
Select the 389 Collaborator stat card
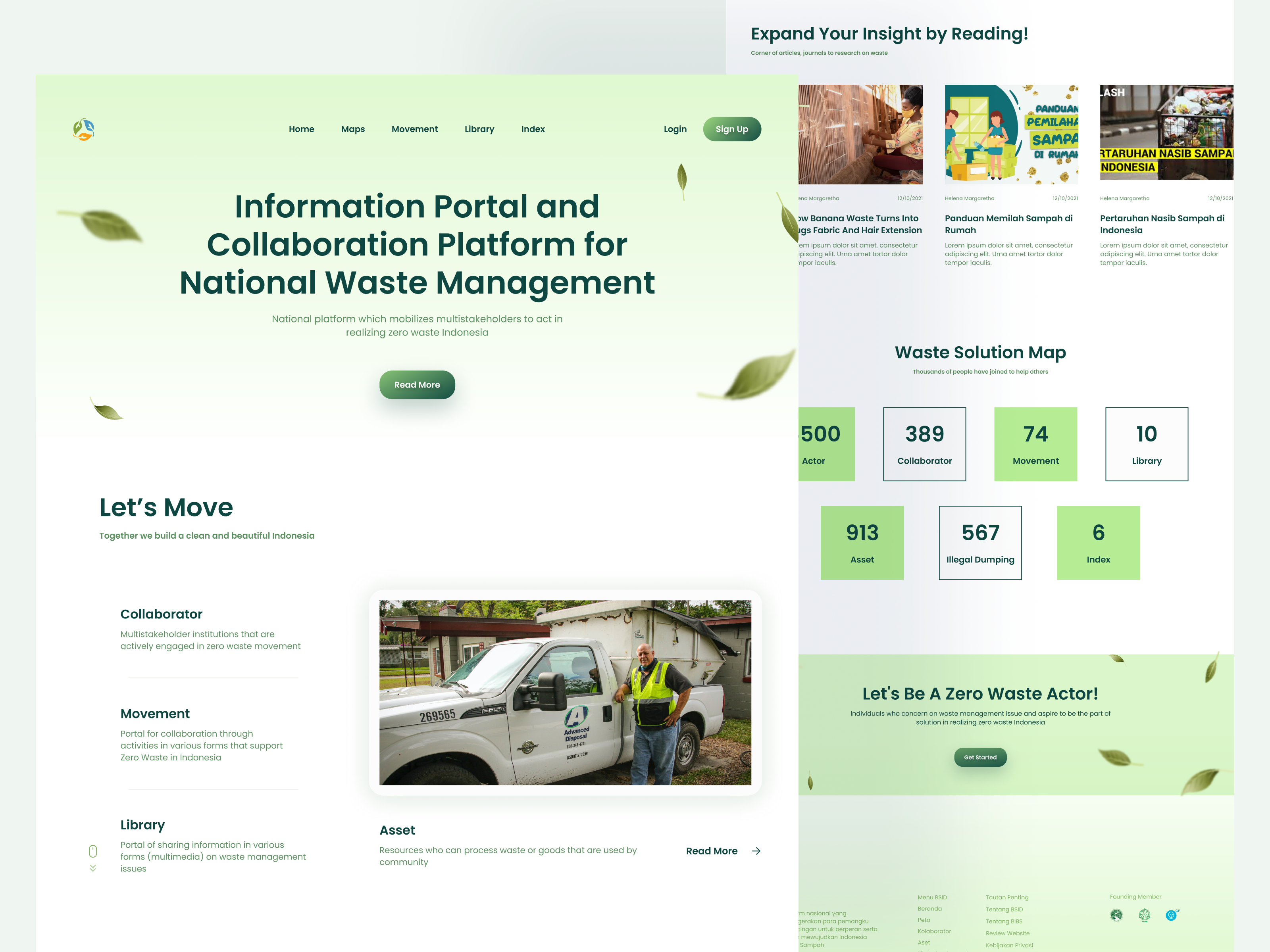924,444
